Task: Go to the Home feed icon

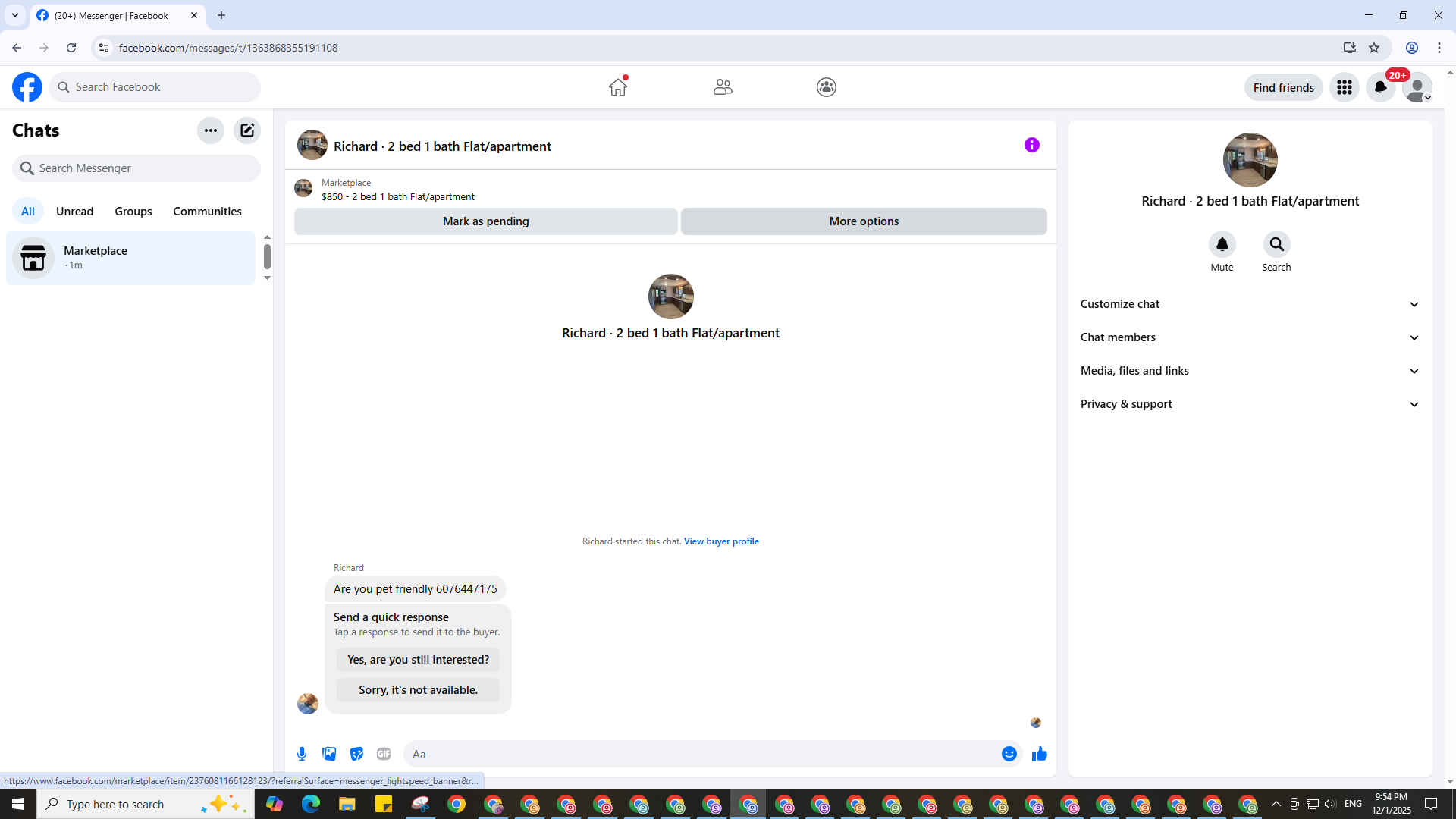Action: pos(618,87)
